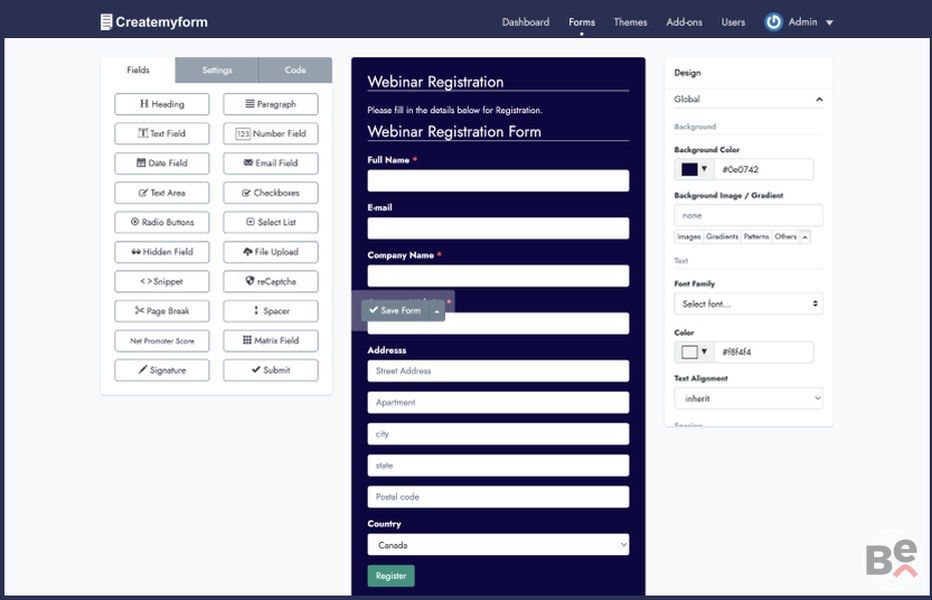Add a Matrix Field element
This screenshot has height=600, width=932.
[270, 340]
